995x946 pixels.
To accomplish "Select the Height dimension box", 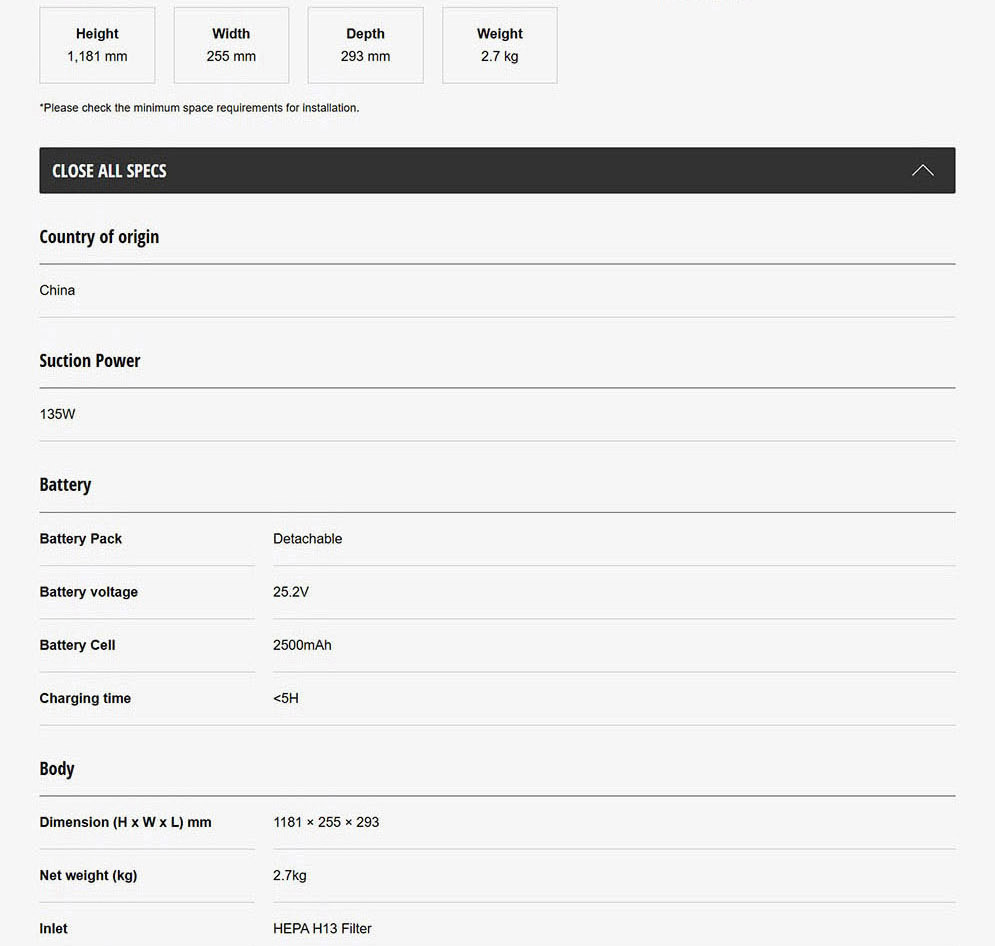I will [x=97, y=45].
